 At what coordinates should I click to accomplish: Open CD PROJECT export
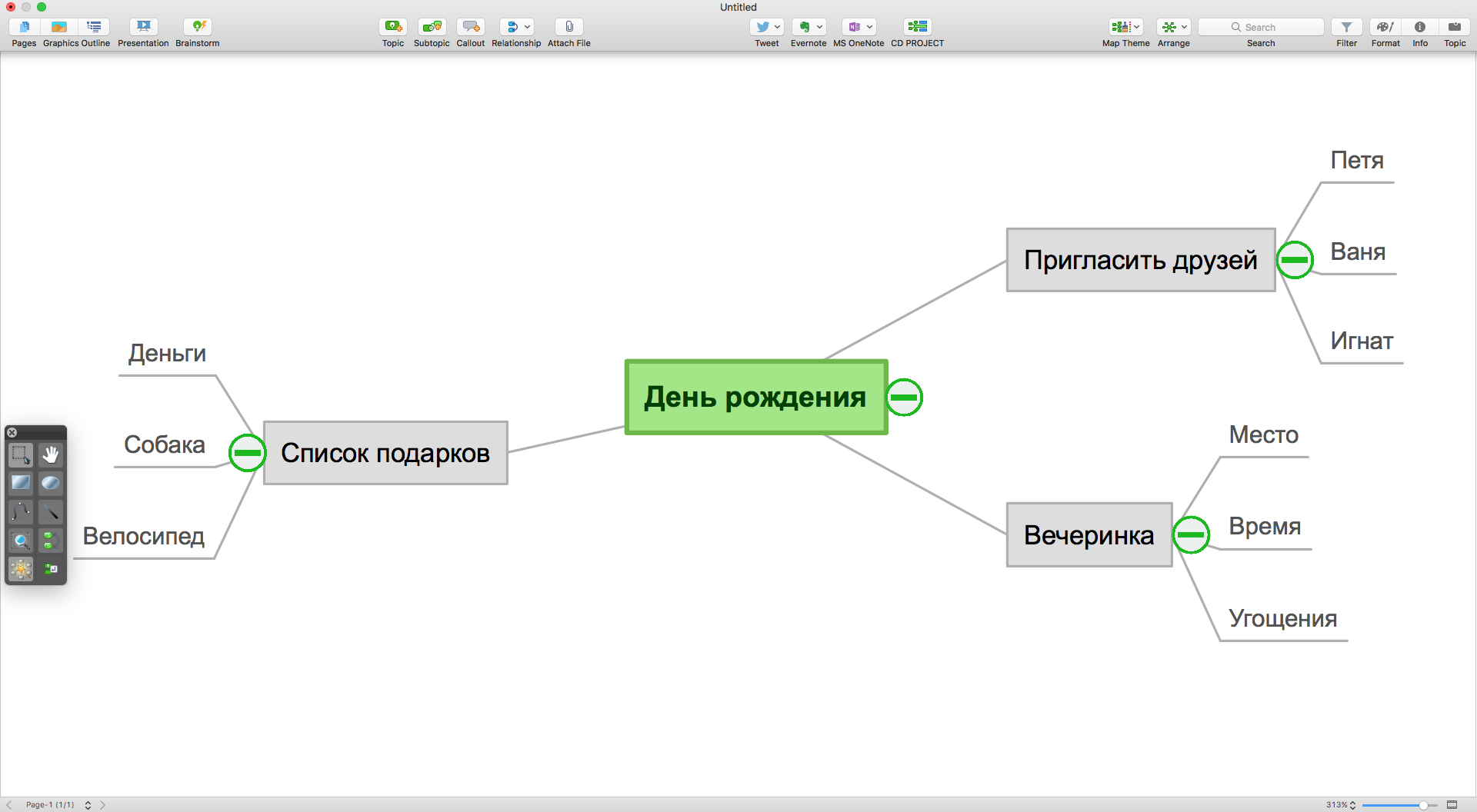coord(917,27)
